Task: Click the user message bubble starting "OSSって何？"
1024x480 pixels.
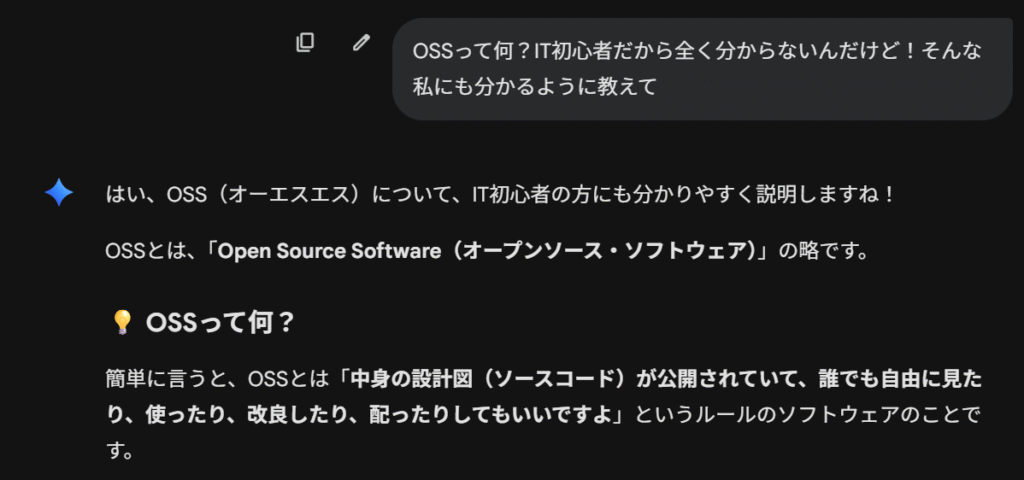Action: (701, 68)
